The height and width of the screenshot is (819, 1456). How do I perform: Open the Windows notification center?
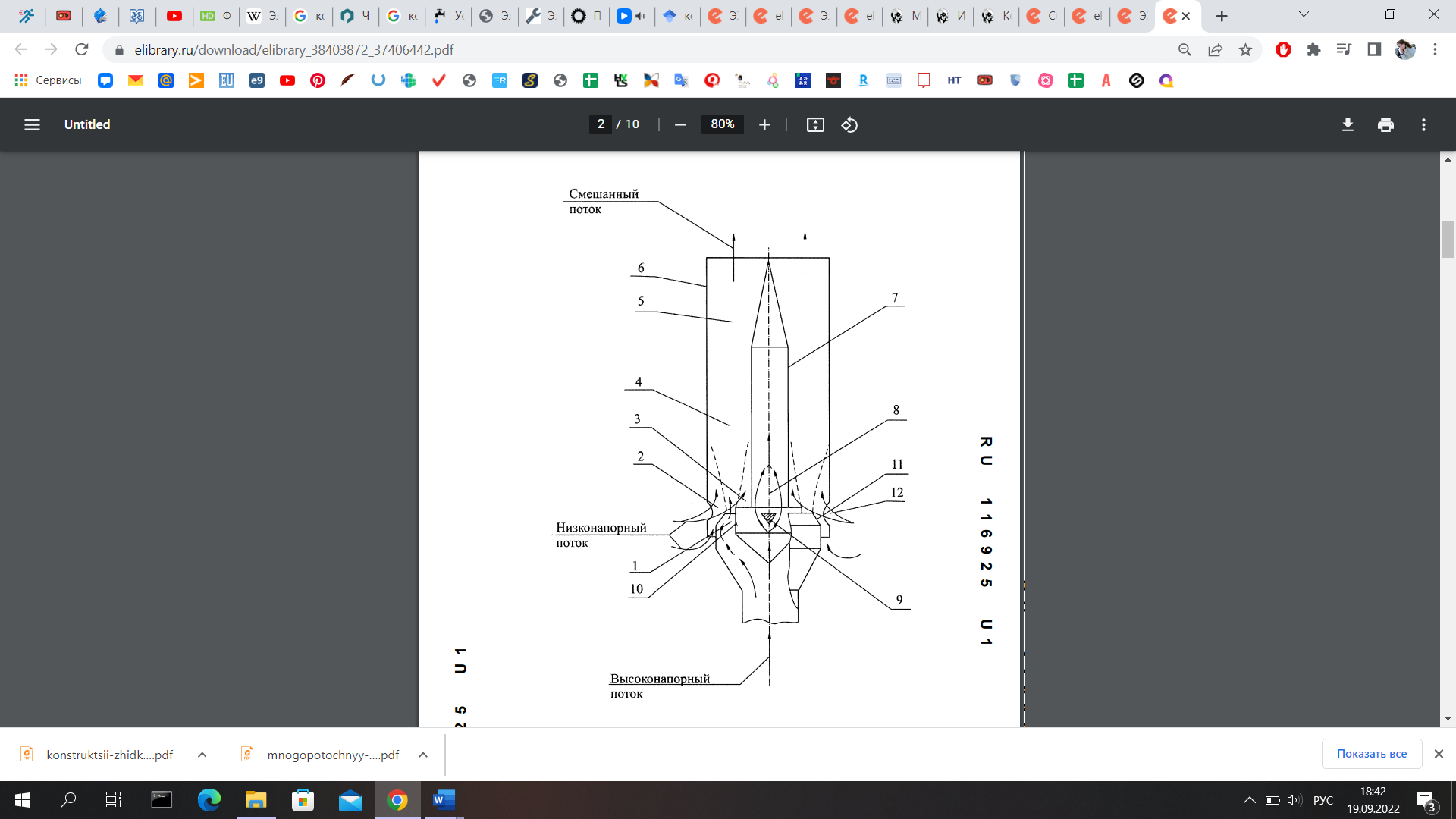pyautogui.click(x=1426, y=801)
